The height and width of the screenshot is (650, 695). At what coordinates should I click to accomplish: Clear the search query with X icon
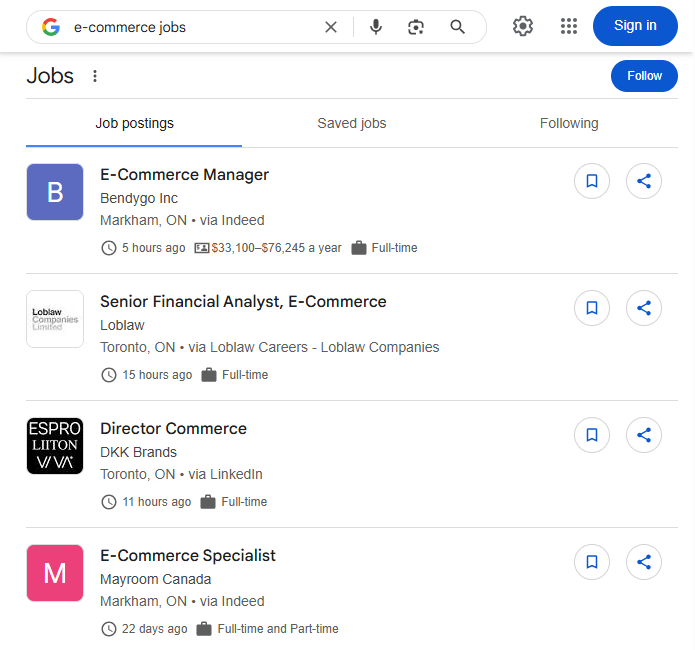coord(331,27)
